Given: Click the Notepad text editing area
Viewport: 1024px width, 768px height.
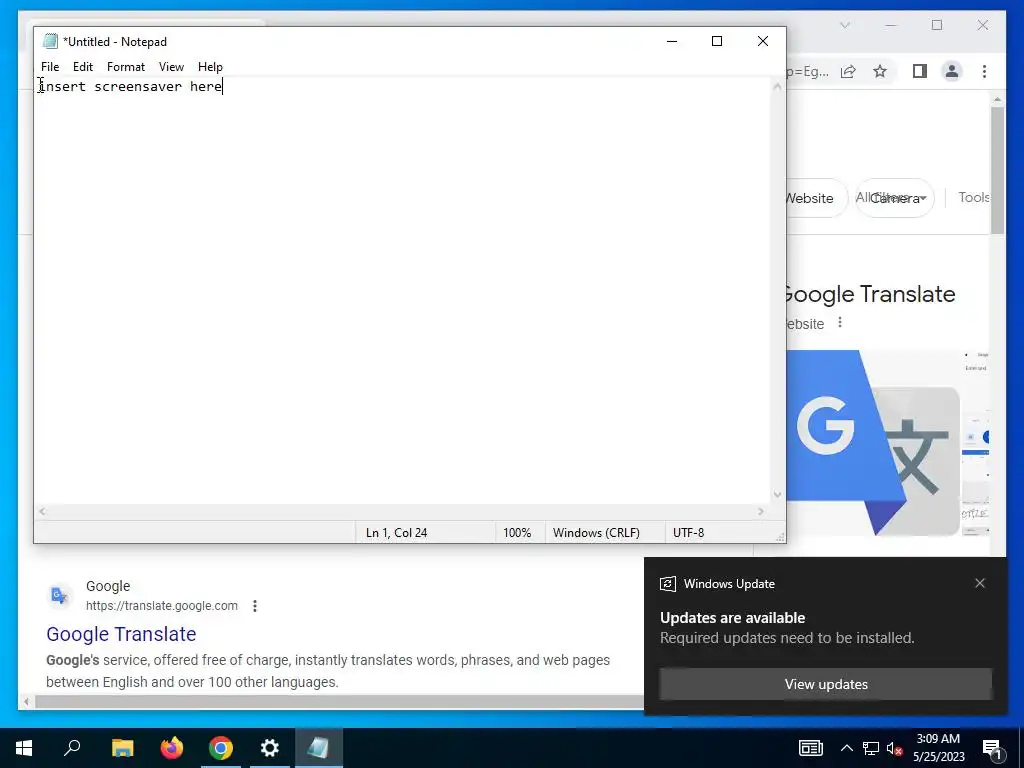Looking at the screenshot, I should point(402,291).
